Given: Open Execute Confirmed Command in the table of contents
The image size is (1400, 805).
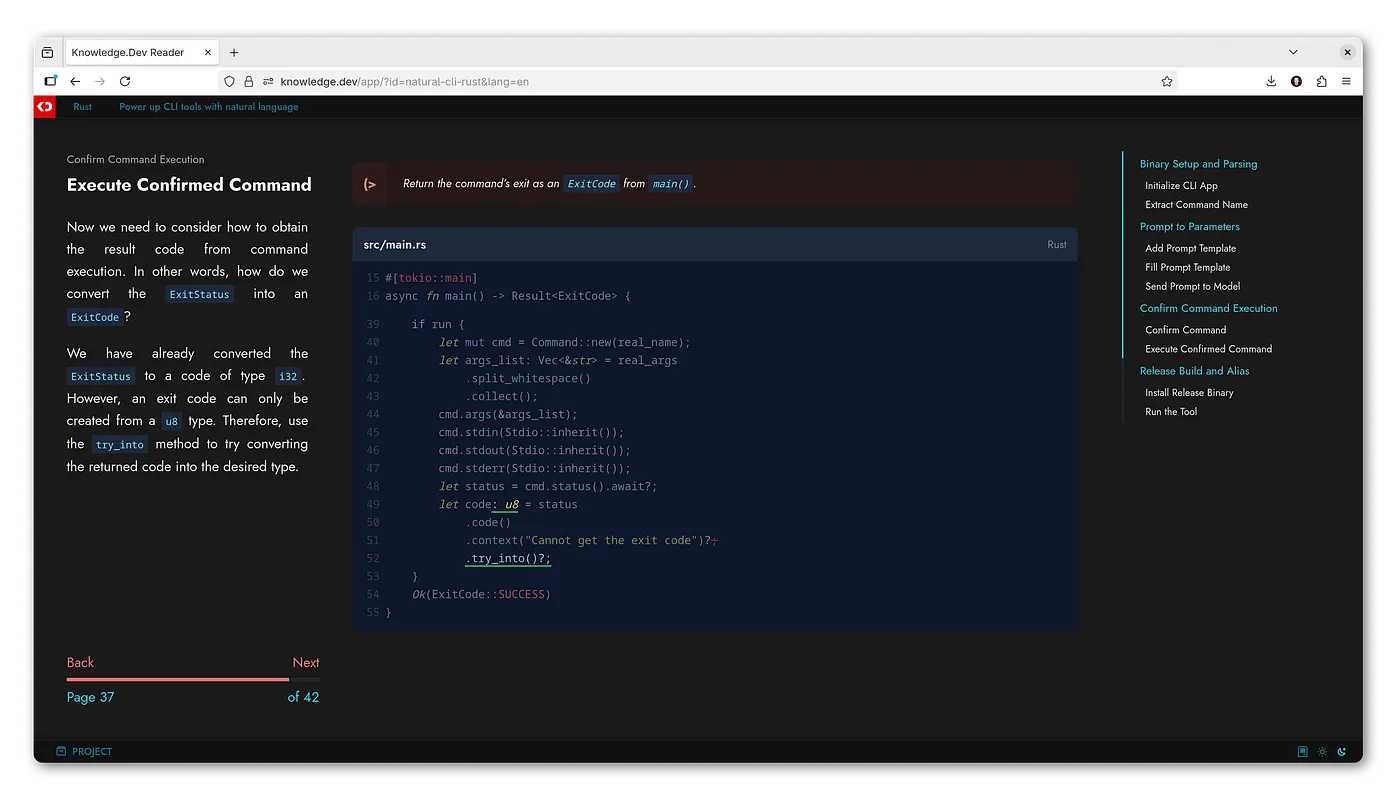Looking at the screenshot, I should pos(1211,348).
